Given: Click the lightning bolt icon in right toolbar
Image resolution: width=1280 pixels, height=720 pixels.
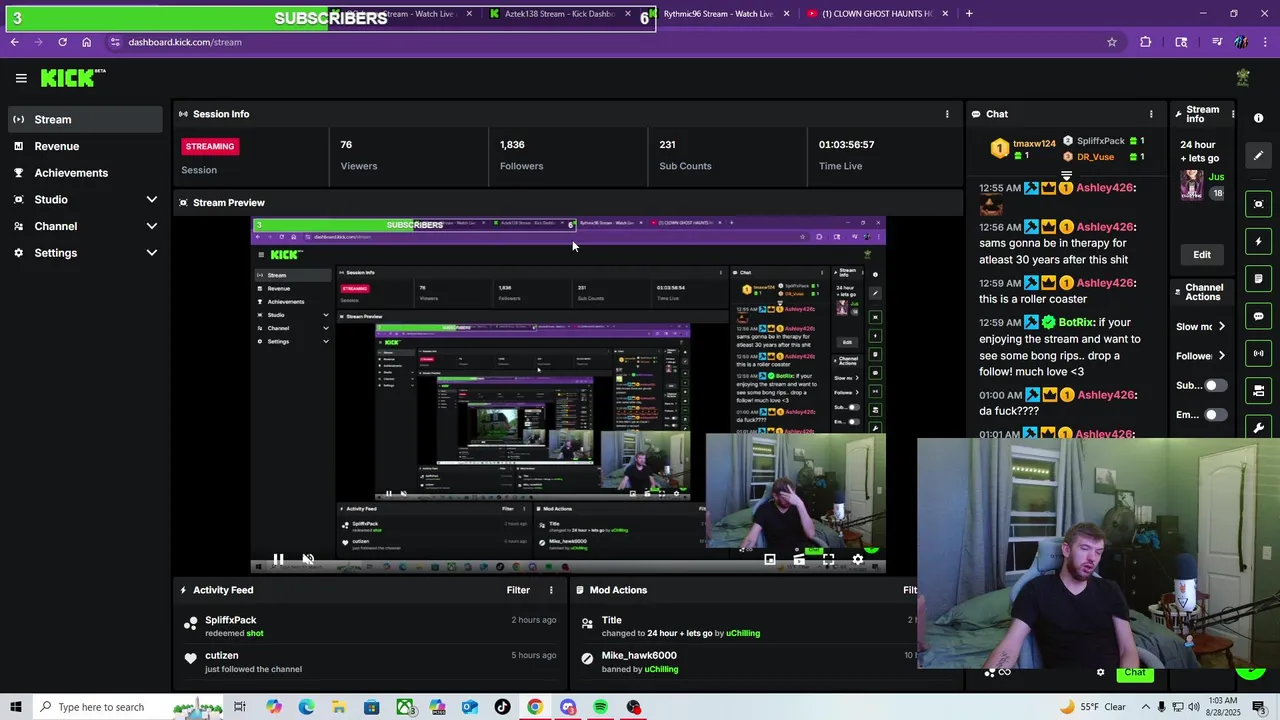Looking at the screenshot, I should [1258, 241].
